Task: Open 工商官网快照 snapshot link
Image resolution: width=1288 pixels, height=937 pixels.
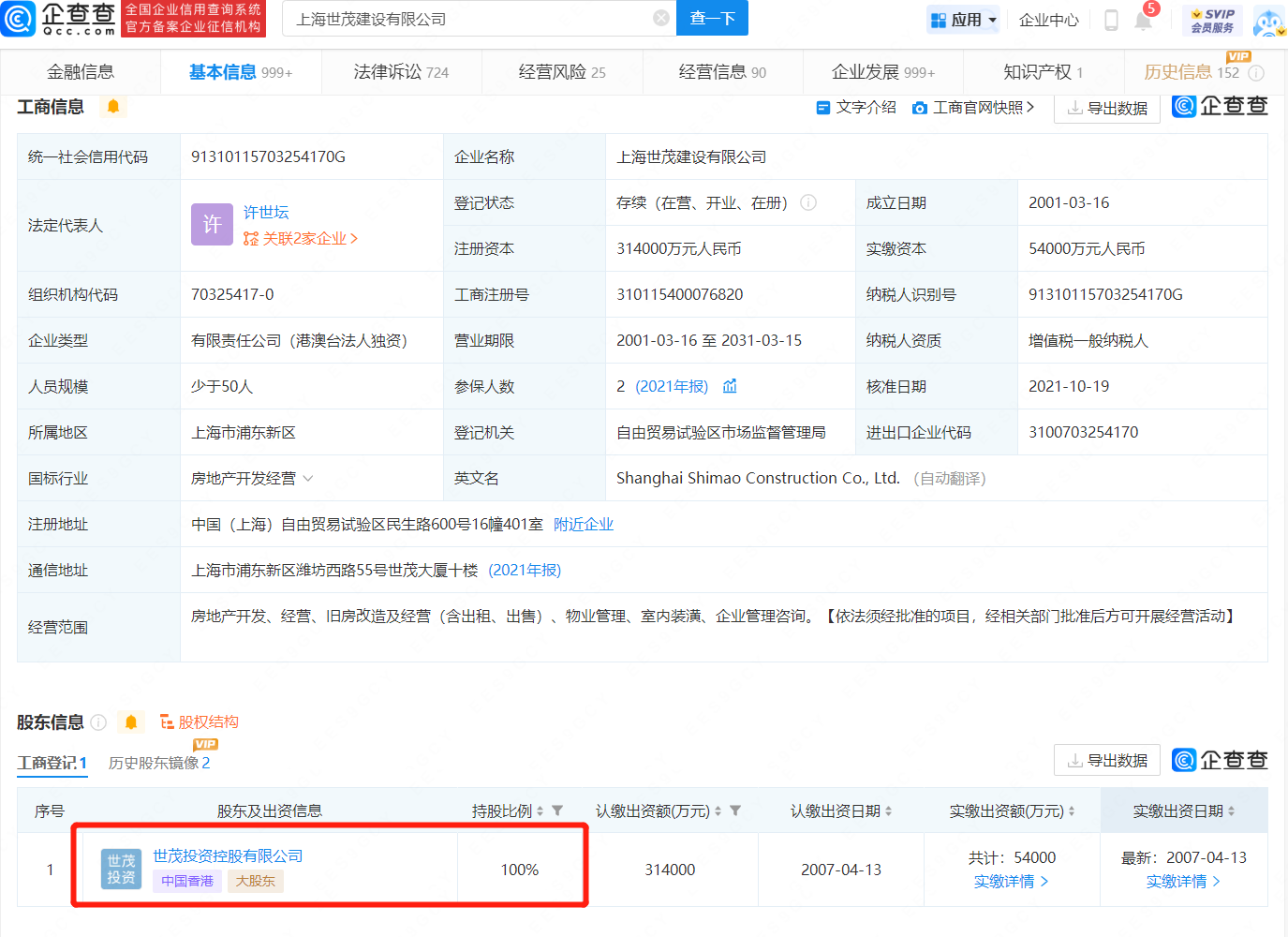Action: tap(973, 108)
